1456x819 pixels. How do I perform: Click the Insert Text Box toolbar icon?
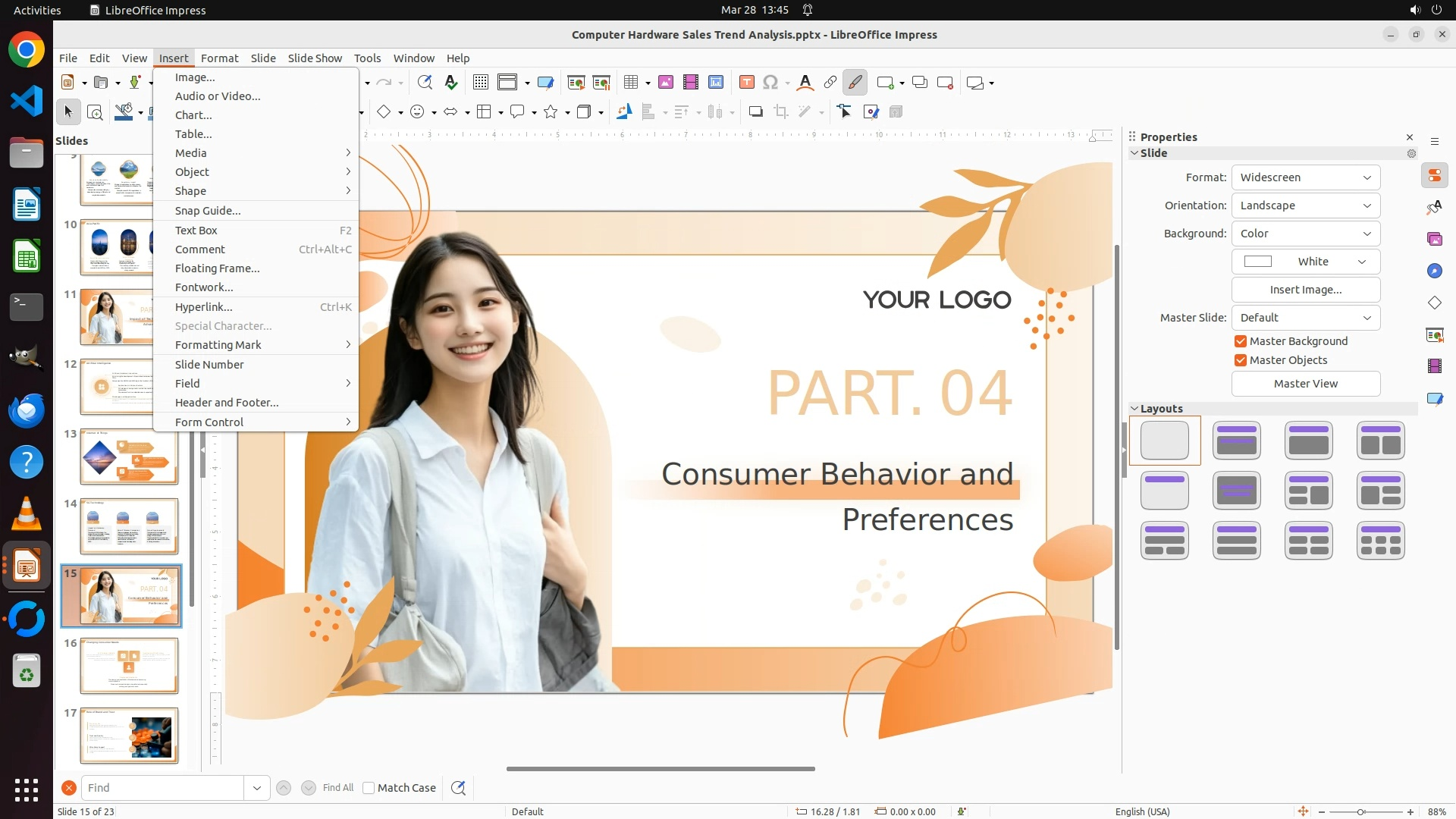point(746,83)
